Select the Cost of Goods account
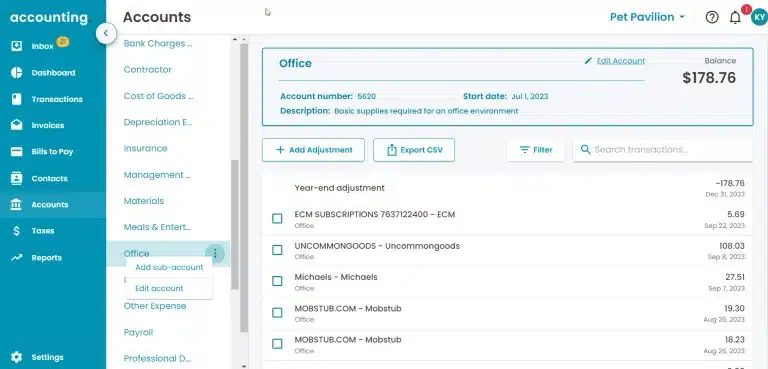This screenshot has width=768, height=369. [x=158, y=96]
